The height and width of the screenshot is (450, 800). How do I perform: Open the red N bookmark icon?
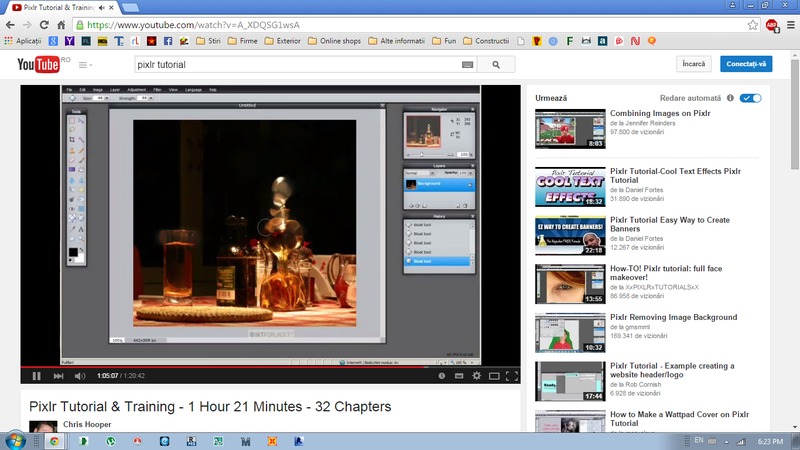635,41
